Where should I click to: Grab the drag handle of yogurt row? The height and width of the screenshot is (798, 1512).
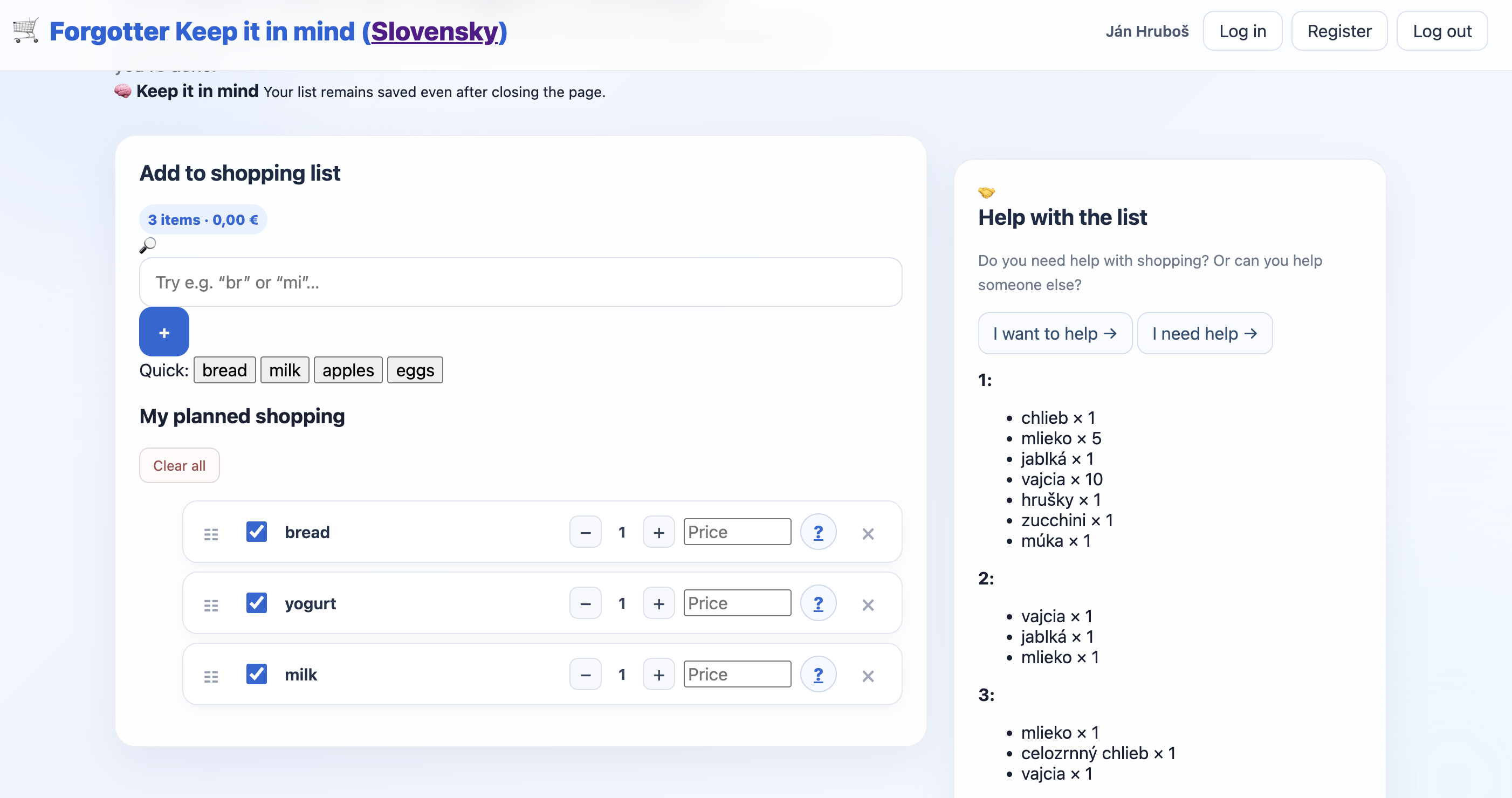[211, 604]
